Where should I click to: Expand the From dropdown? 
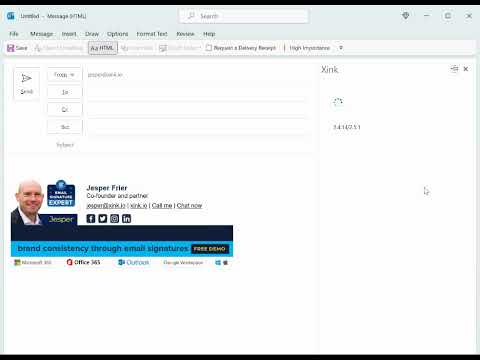pos(64,75)
